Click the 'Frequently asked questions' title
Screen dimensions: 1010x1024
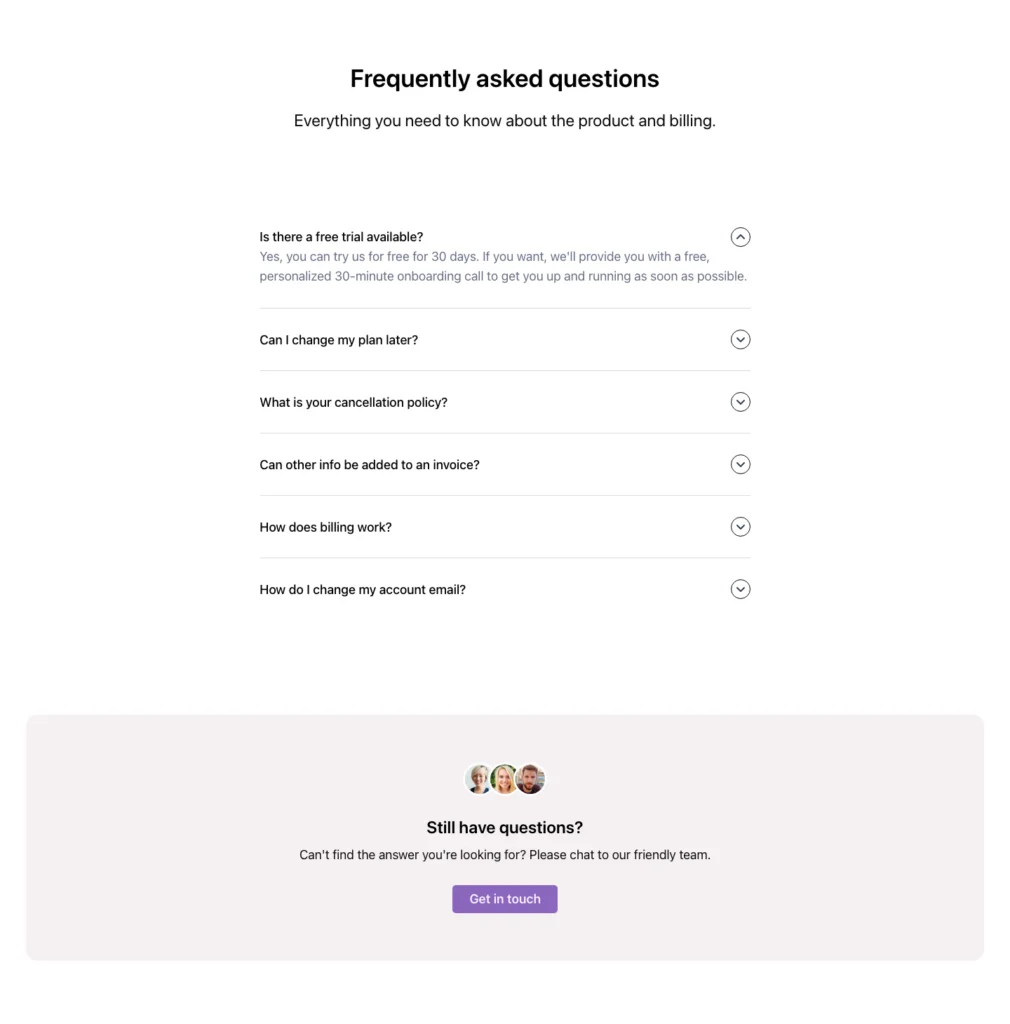click(504, 78)
